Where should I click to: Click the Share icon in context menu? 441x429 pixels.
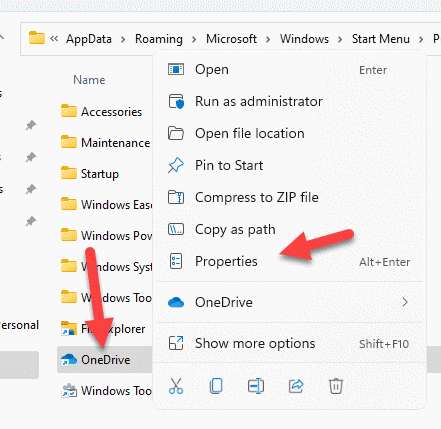pyautogui.click(x=296, y=386)
